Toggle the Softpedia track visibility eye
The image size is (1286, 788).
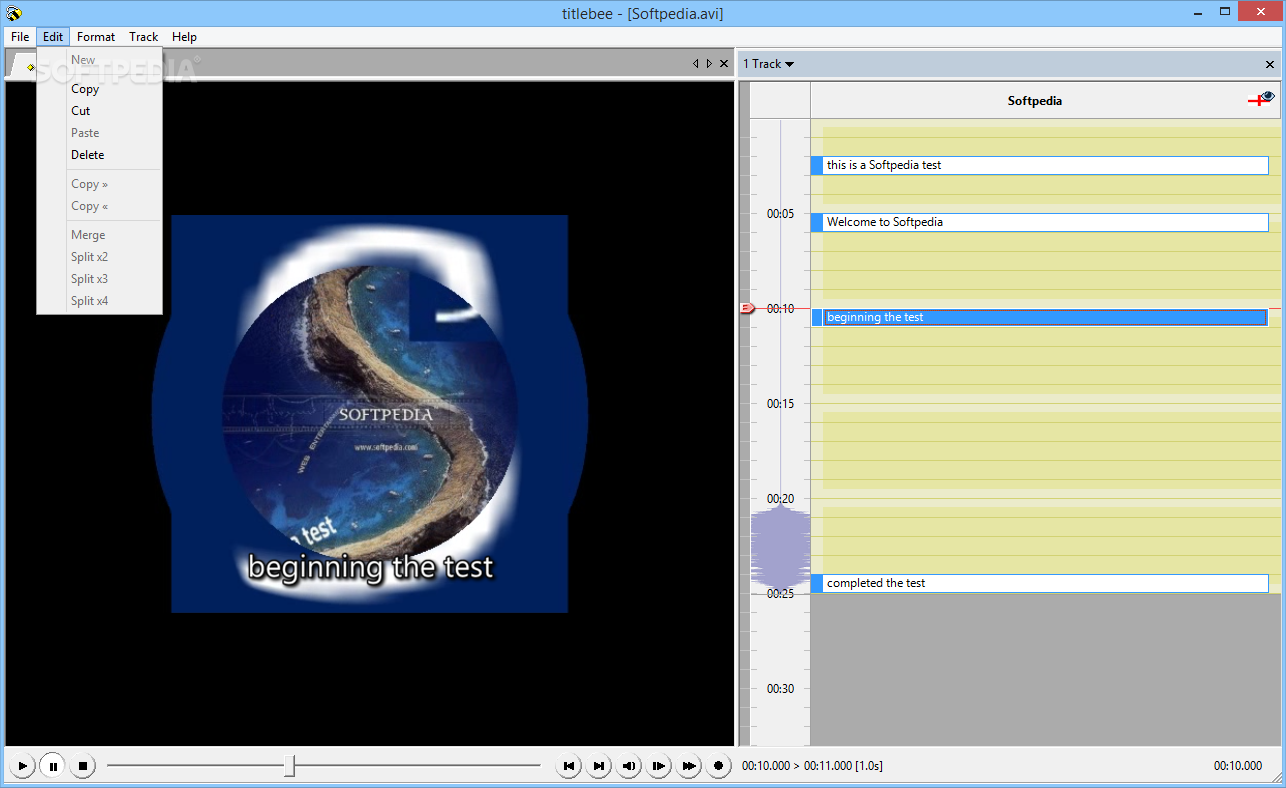click(x=1268, y=96)
